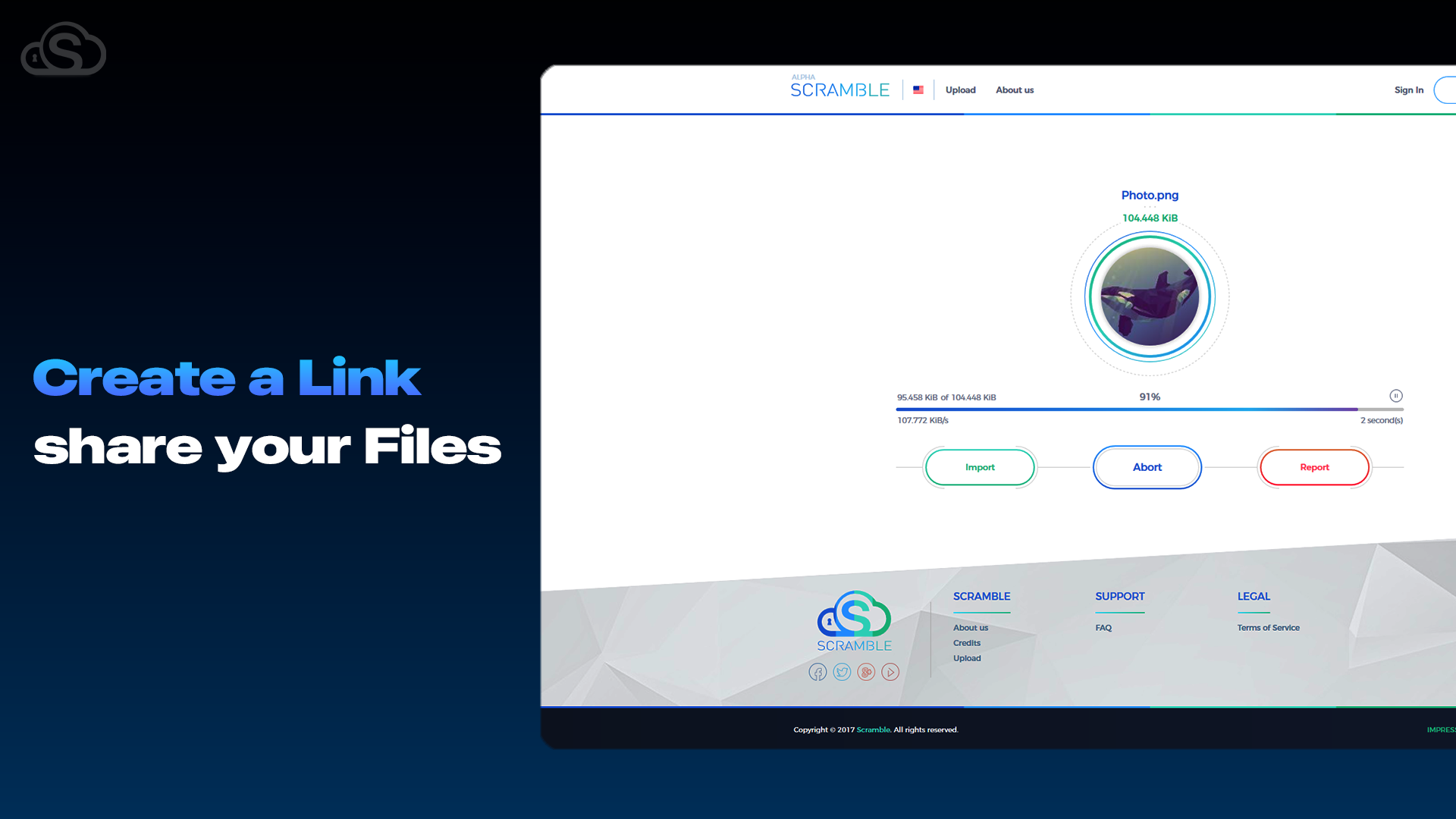Image resolution: width=1456 pixels, height=819 pixels.
Task: Click the cloud S logo in the top-left corner
Action: pos(64,49)
